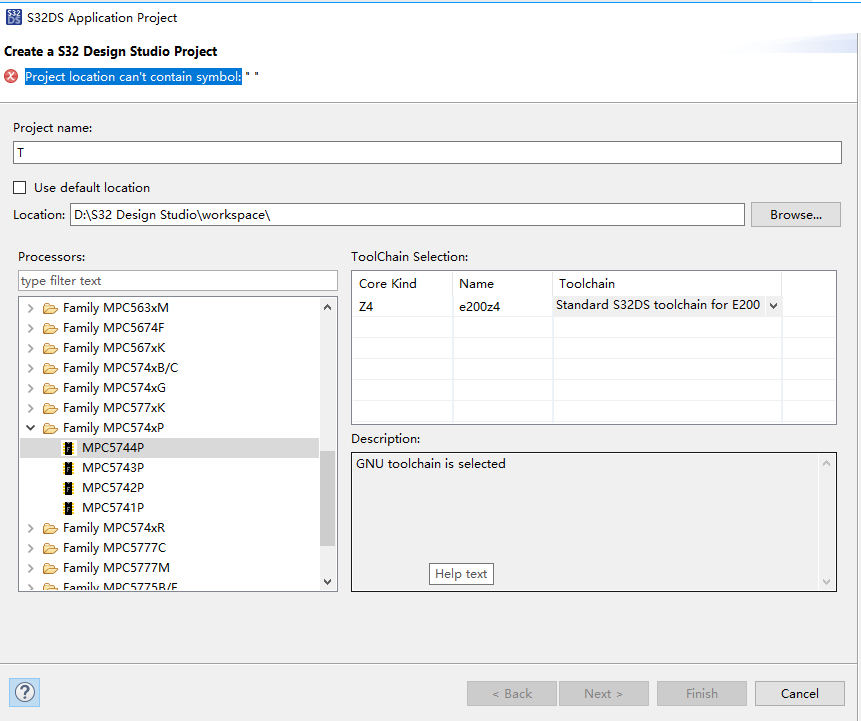Click the Toolchain column header
The height and width of the screenshot is (721, 861).
[x=667, y=284]
